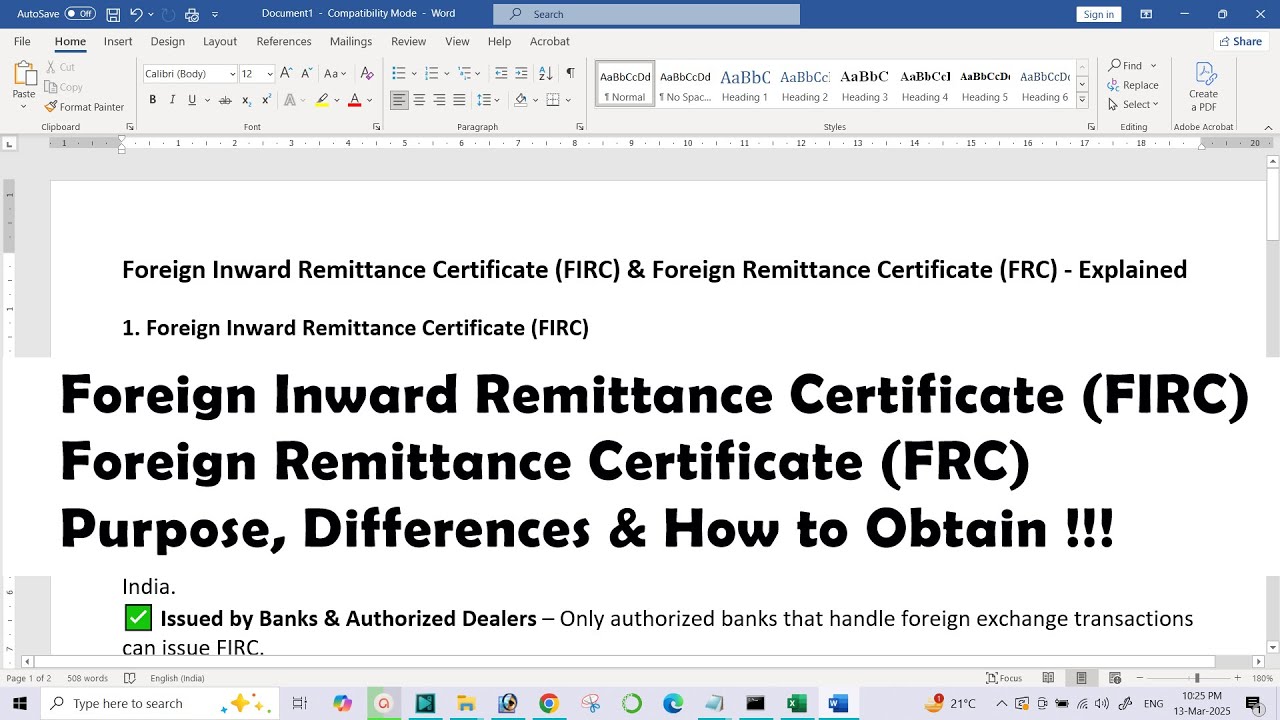
Task: Toggle Focus mode in status bar
Action: point(1004,678)
